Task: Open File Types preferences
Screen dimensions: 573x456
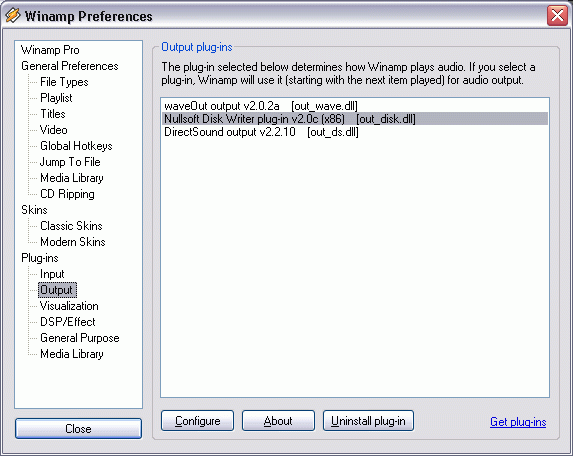Action: [64, 82]
